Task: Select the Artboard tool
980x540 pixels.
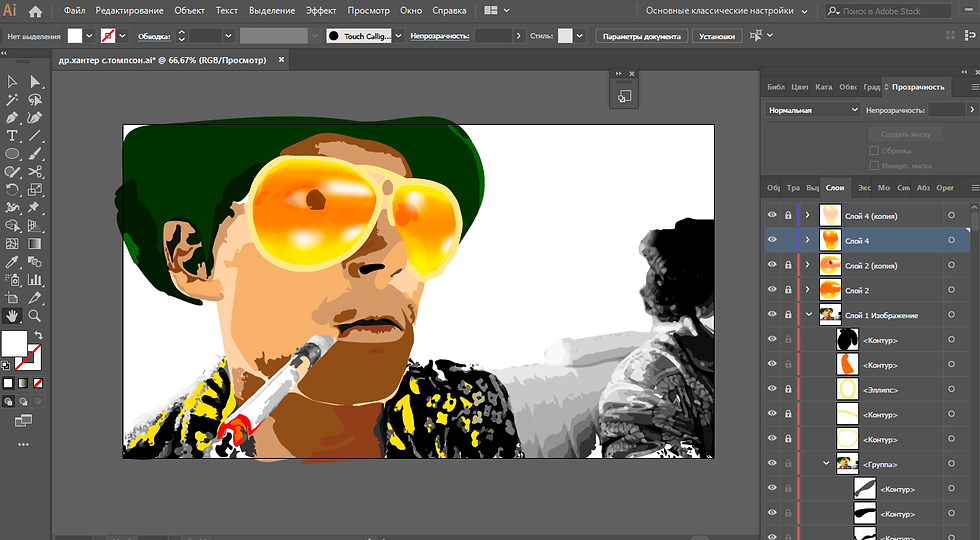Action: pos(12,298)
